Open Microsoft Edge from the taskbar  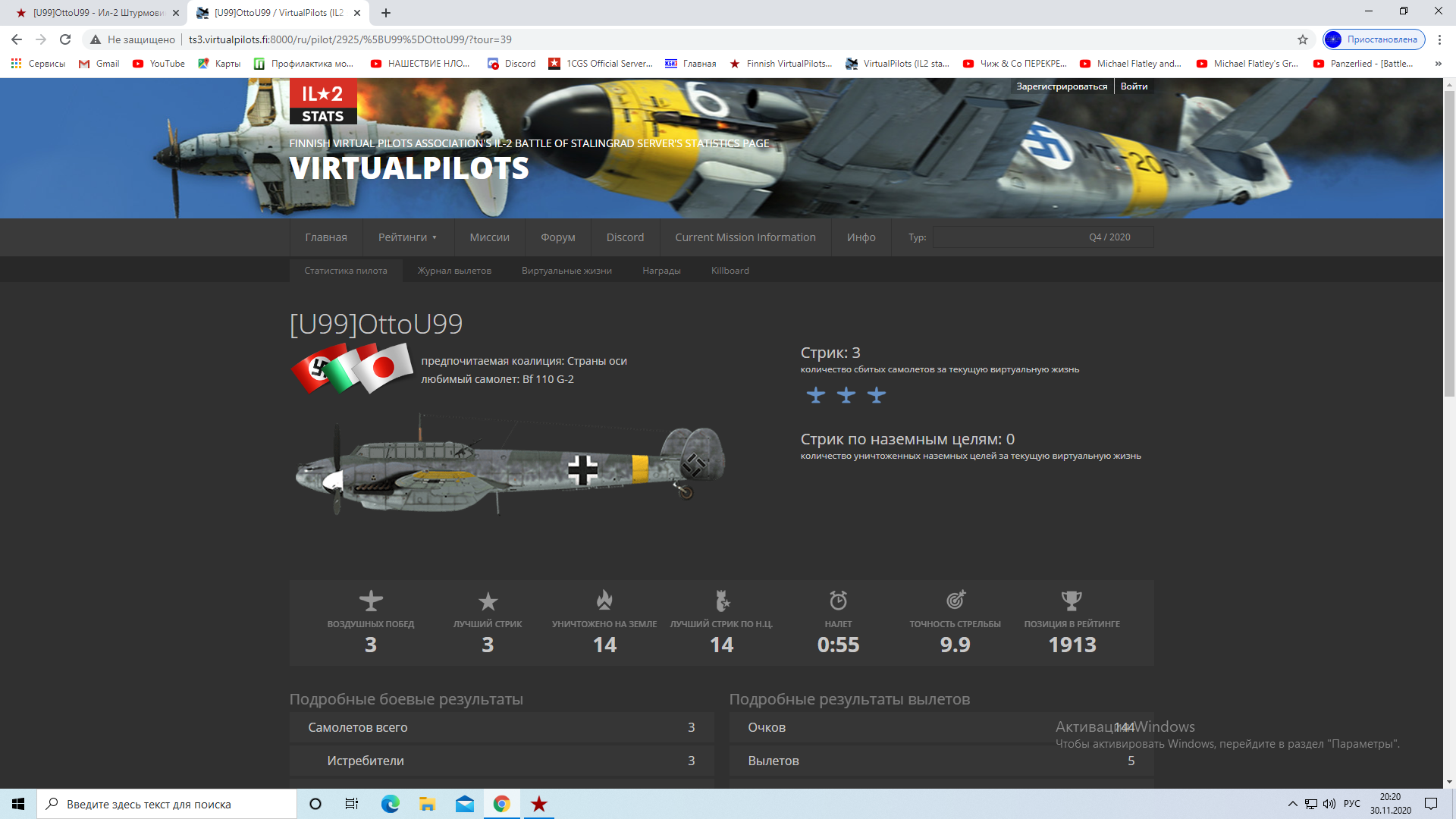(390, 804)
